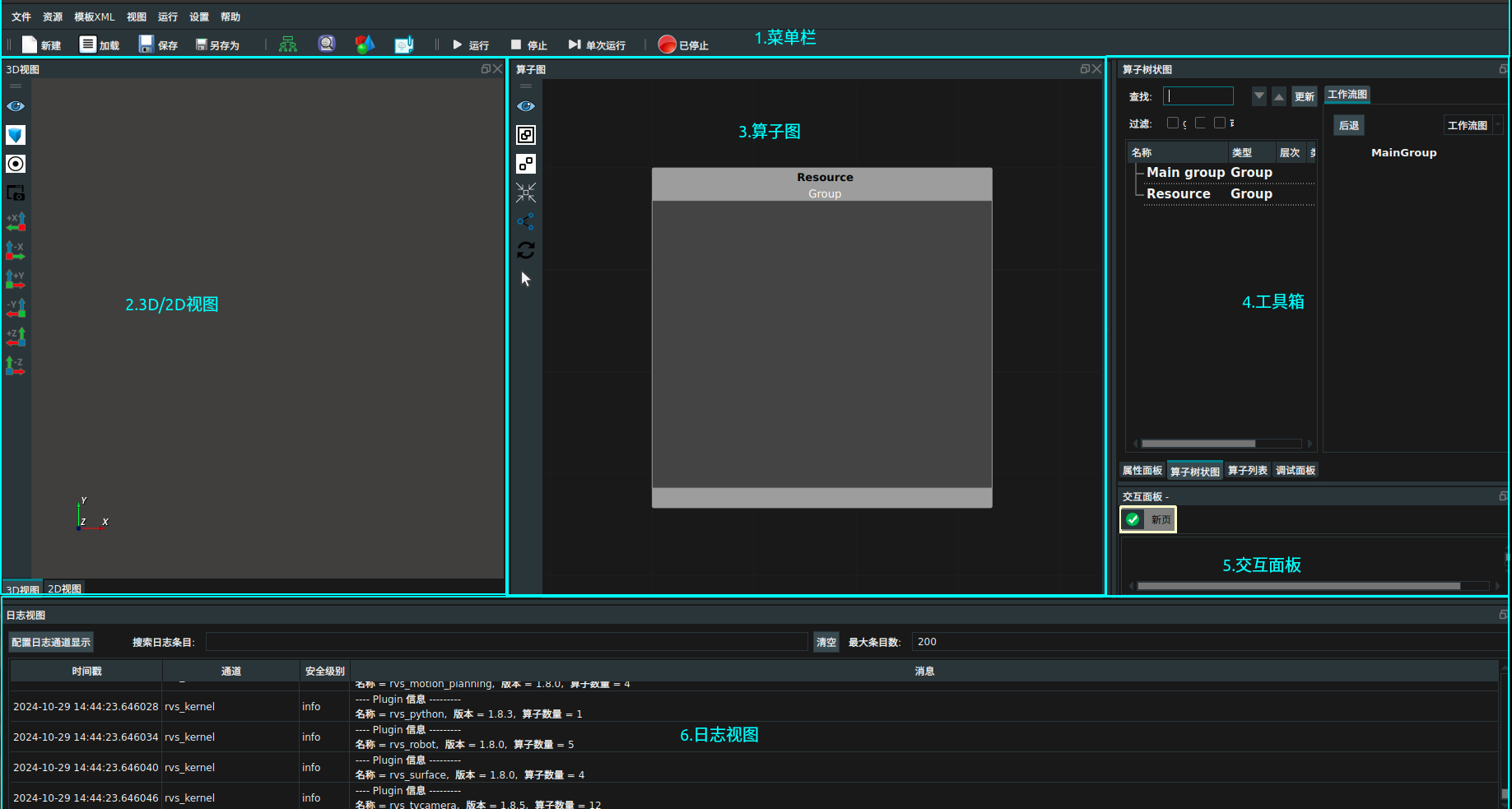Screen dimensions: 1512x809
Task: Click the horizontal scrollbar in the tree panel
Action: (x=1198, y=444)
